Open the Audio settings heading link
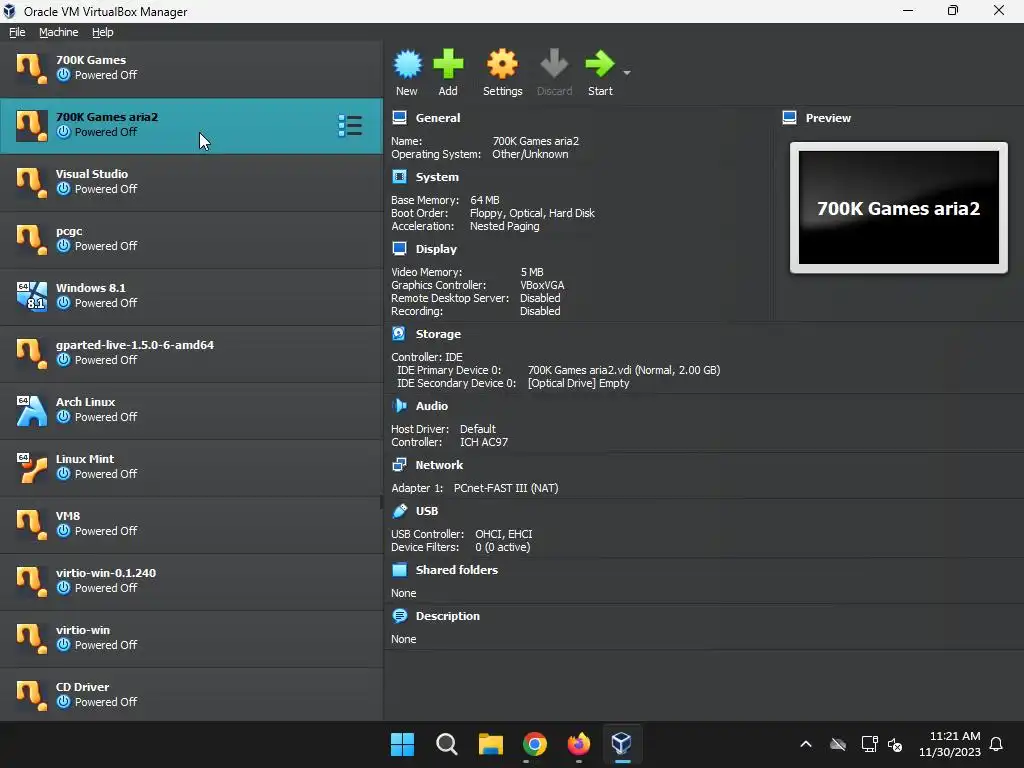This screenshot has height=768, width=1024. pyautogui.click(x=432, y=406)
